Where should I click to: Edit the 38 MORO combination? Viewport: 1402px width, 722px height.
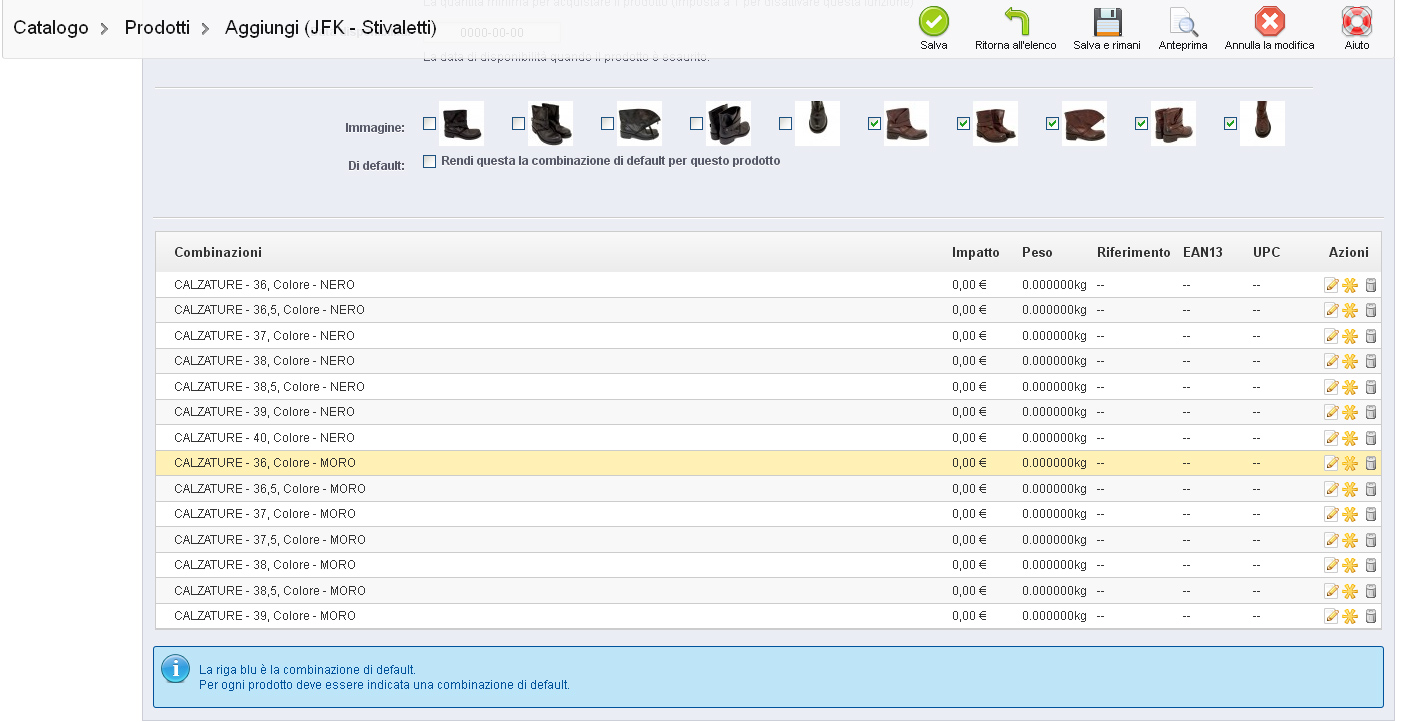(1331, 565)
